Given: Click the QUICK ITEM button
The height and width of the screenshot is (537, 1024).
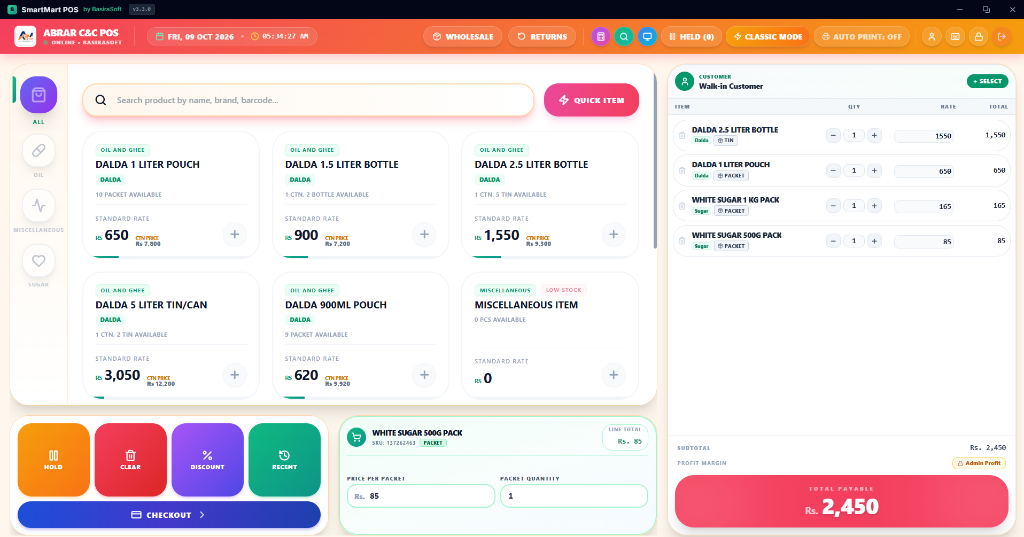Looking at the screenshot, I should pos(592,100).
